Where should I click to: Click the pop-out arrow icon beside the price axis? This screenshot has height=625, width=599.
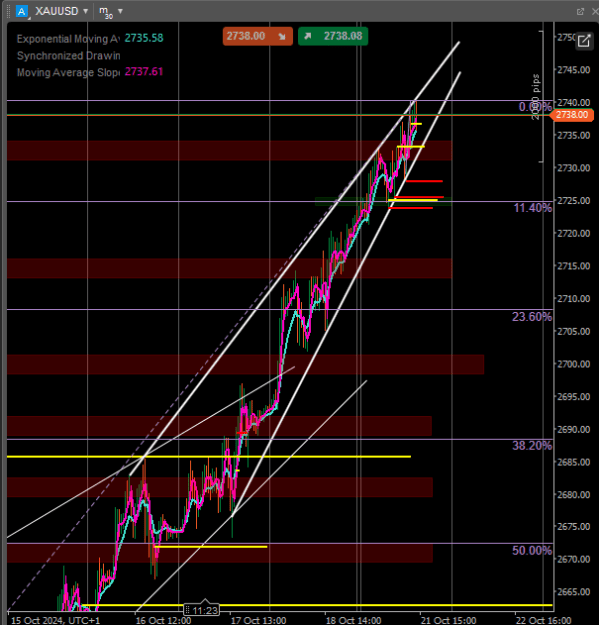click(x=584, y=41)
